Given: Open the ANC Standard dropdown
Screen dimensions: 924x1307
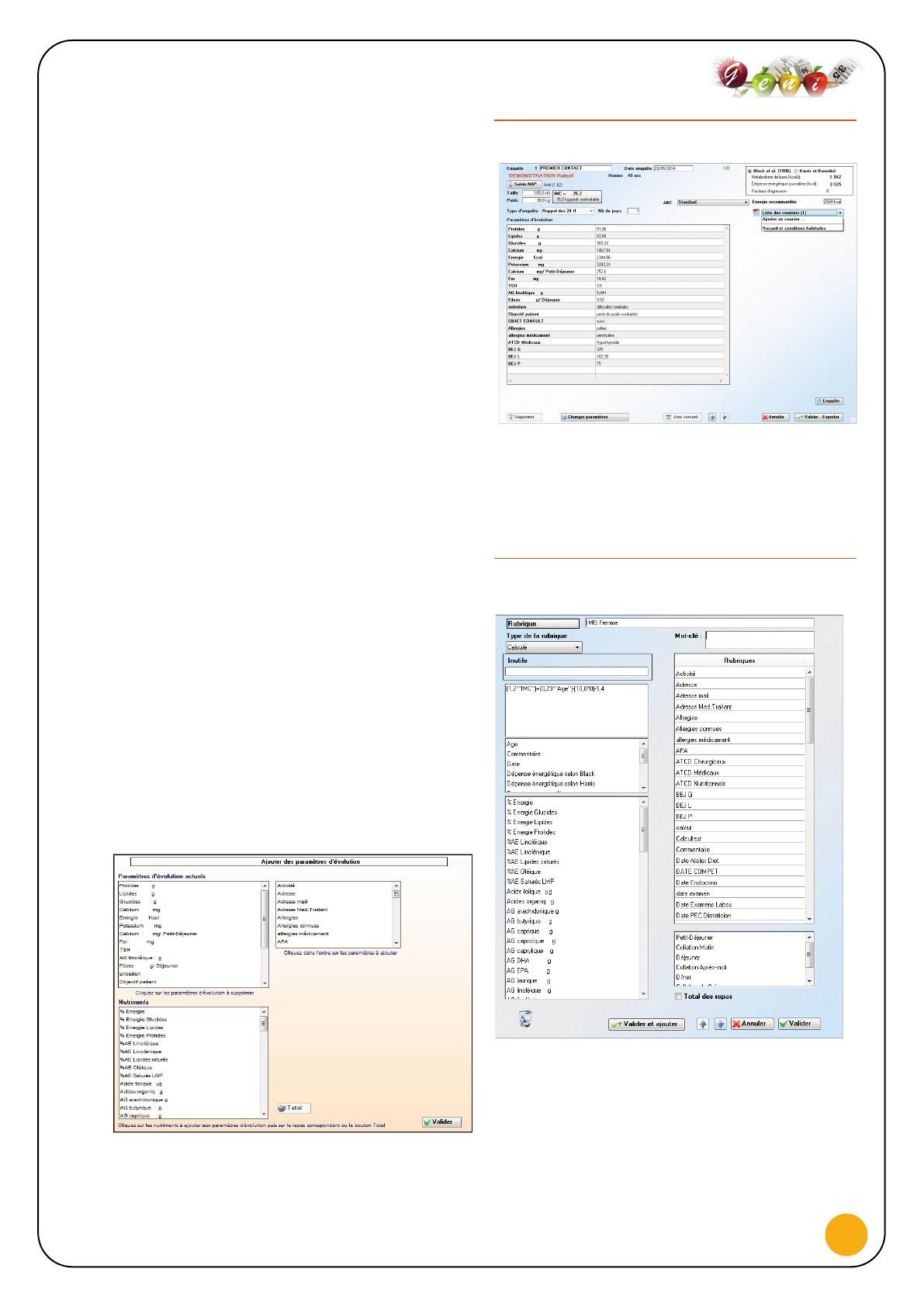Looking at the screenshot, I should point(713,202).
